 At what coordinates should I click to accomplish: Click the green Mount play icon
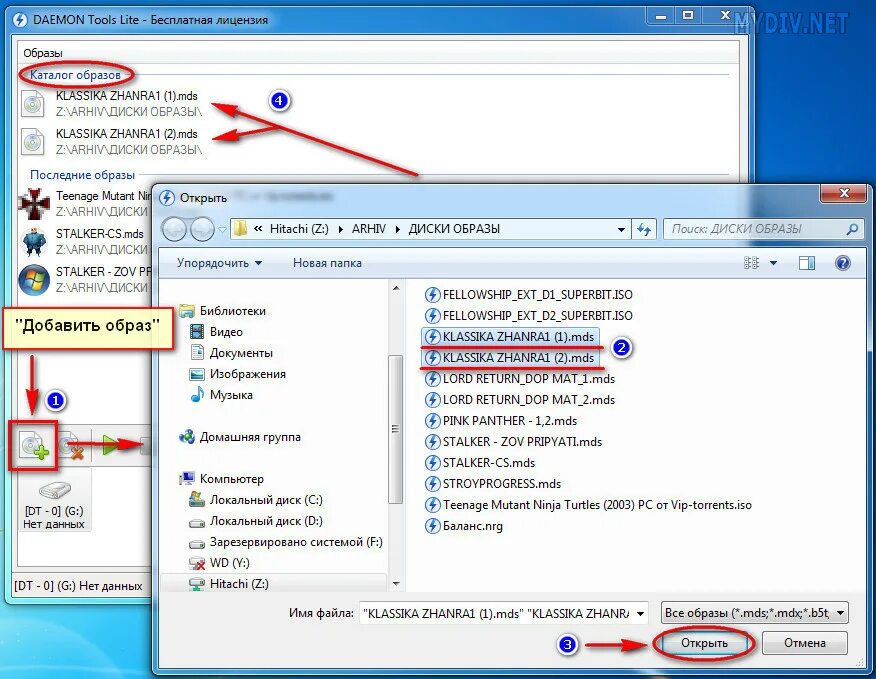111,445
